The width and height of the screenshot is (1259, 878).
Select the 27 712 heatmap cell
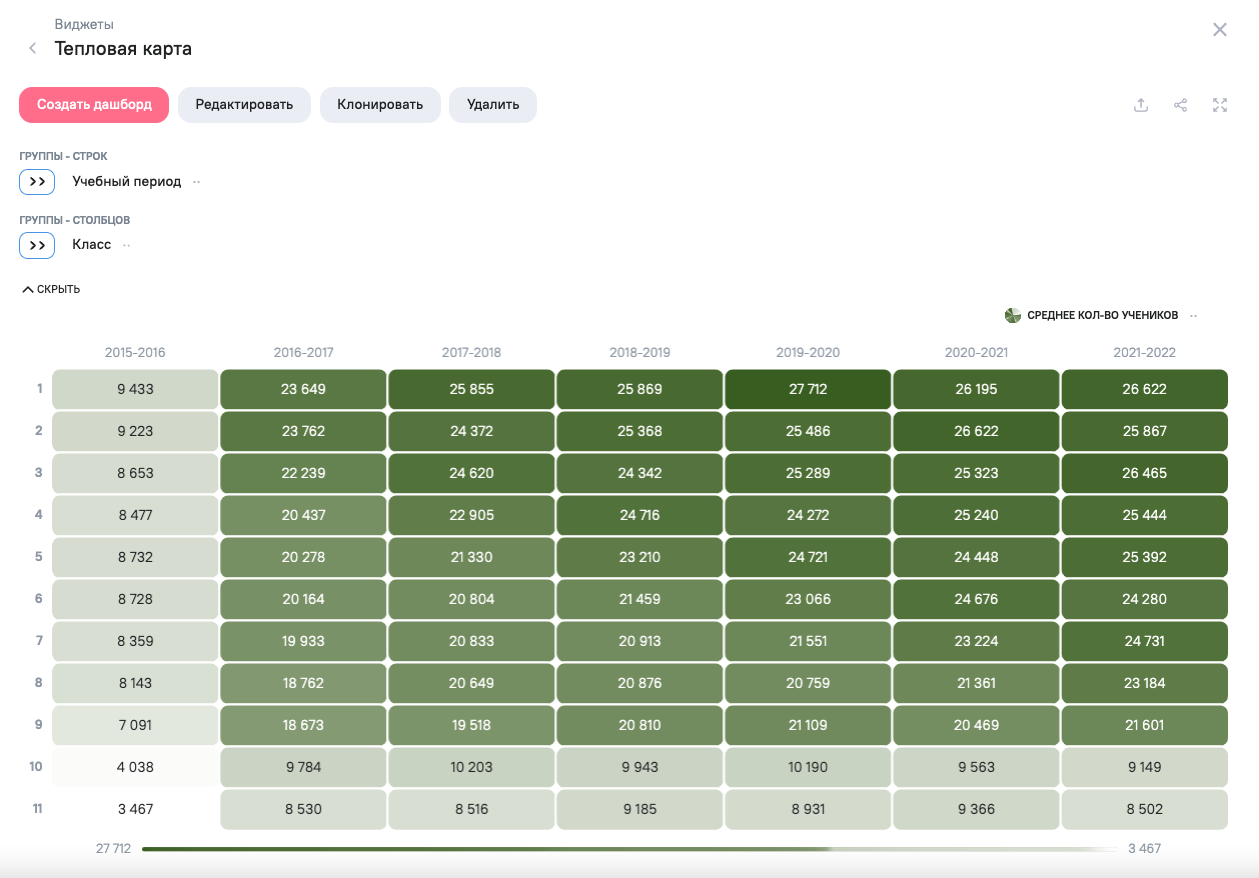click(x=807, y=389)
